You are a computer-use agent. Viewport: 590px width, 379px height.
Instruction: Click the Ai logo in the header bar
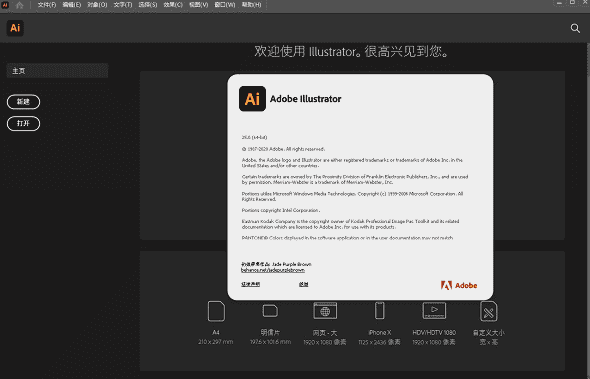15,28
